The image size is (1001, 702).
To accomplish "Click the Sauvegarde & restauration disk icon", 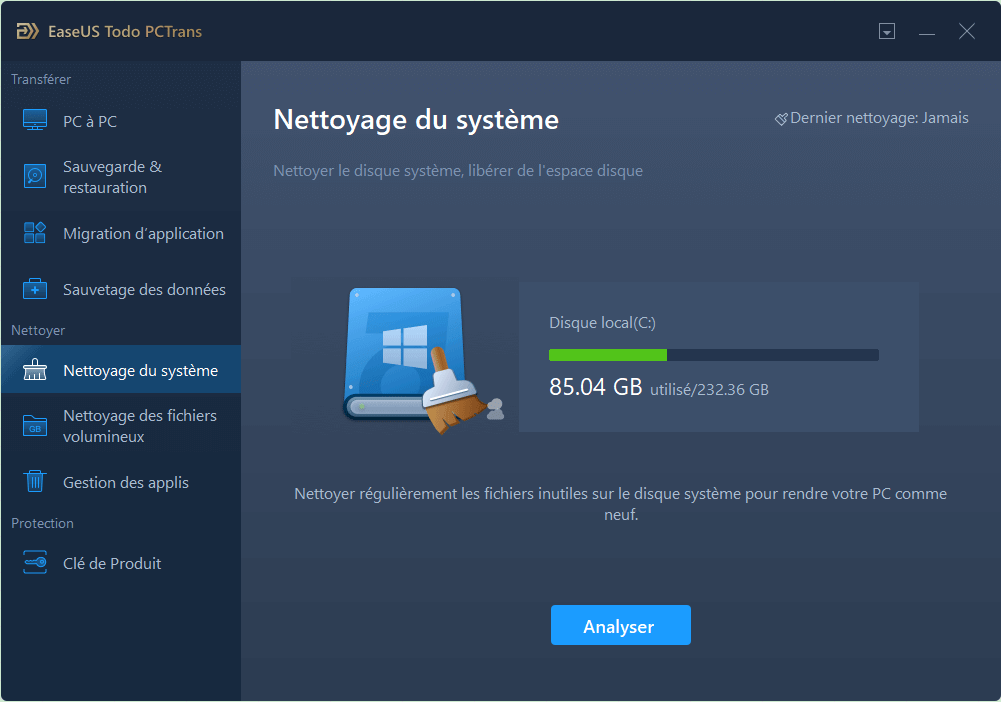I will 35,177.
